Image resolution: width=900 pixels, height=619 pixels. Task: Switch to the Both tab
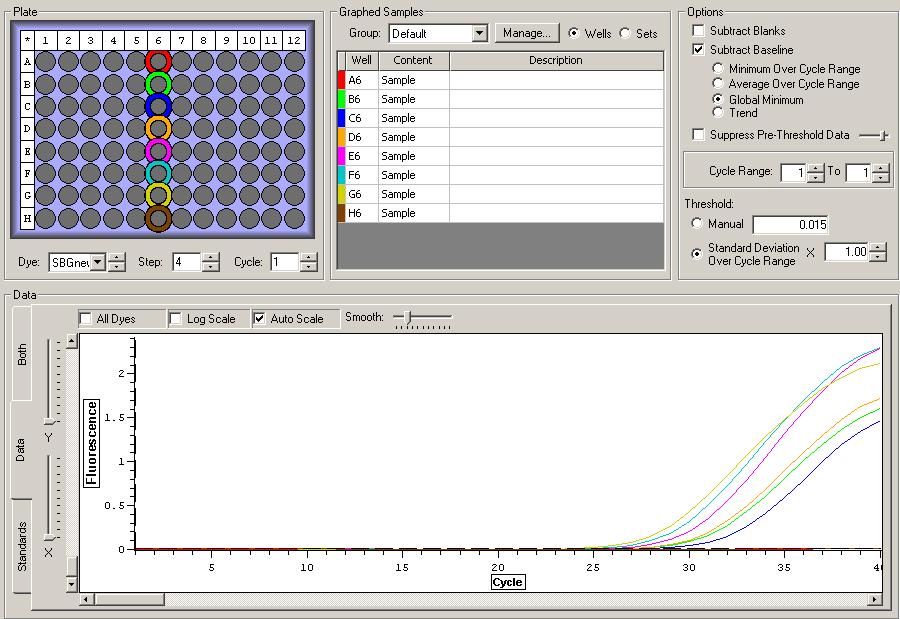22,354
